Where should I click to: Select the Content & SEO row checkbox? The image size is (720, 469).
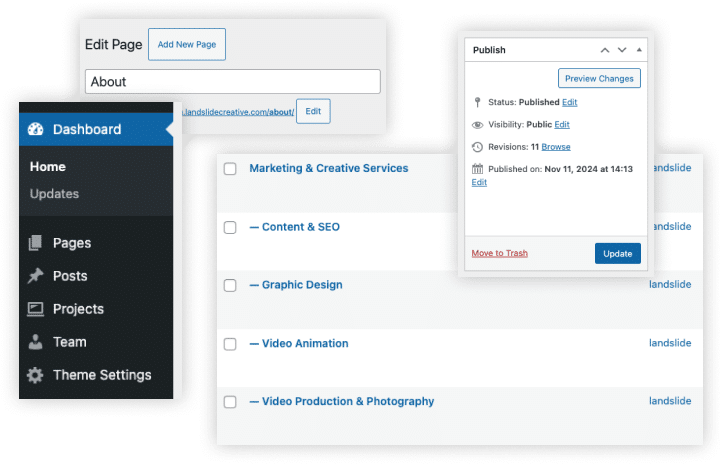pos(230,228)
